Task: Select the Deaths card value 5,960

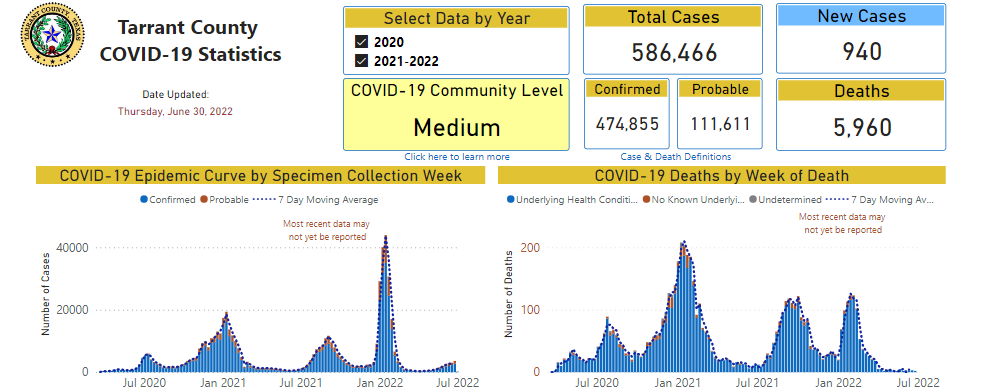Action: tap(862, 128)
